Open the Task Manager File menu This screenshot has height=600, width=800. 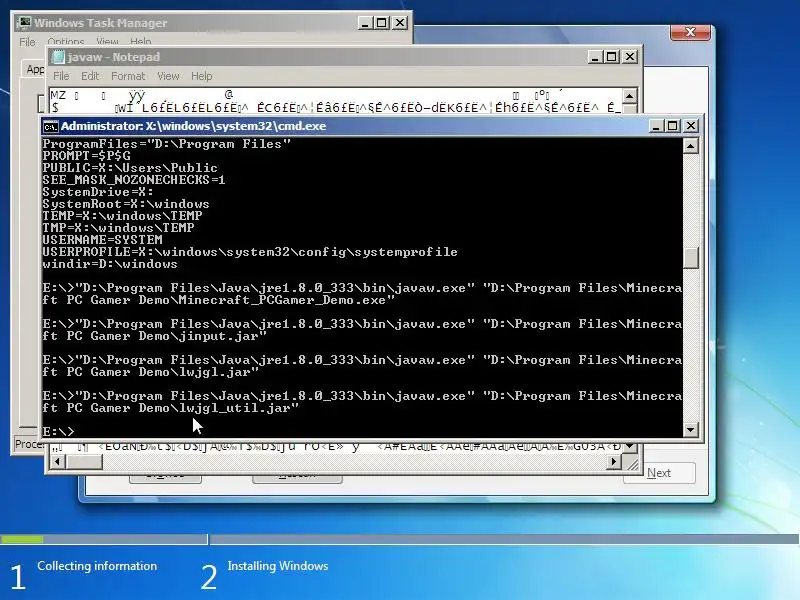(x=27, y=41)
